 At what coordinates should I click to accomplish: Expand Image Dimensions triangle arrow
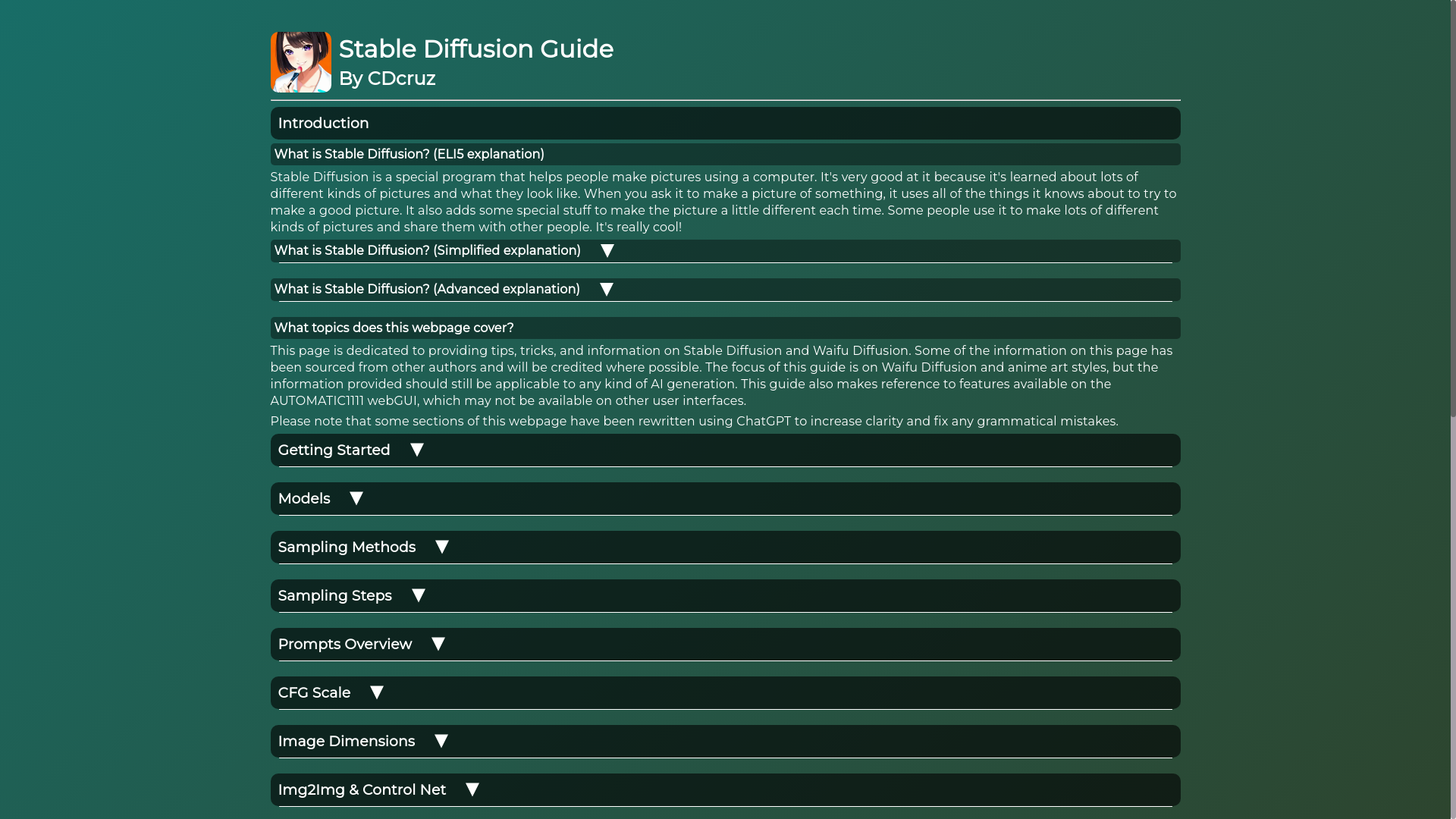point(441,741)
